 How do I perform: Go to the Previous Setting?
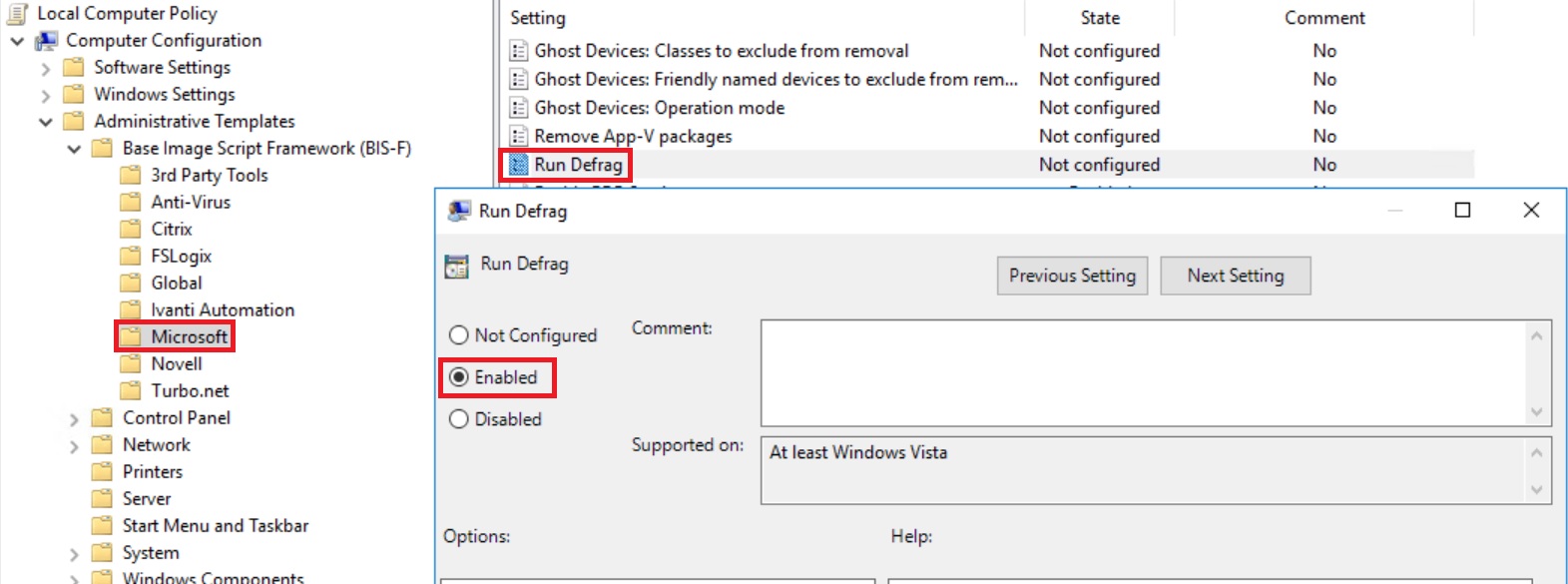coord(1072,276)
